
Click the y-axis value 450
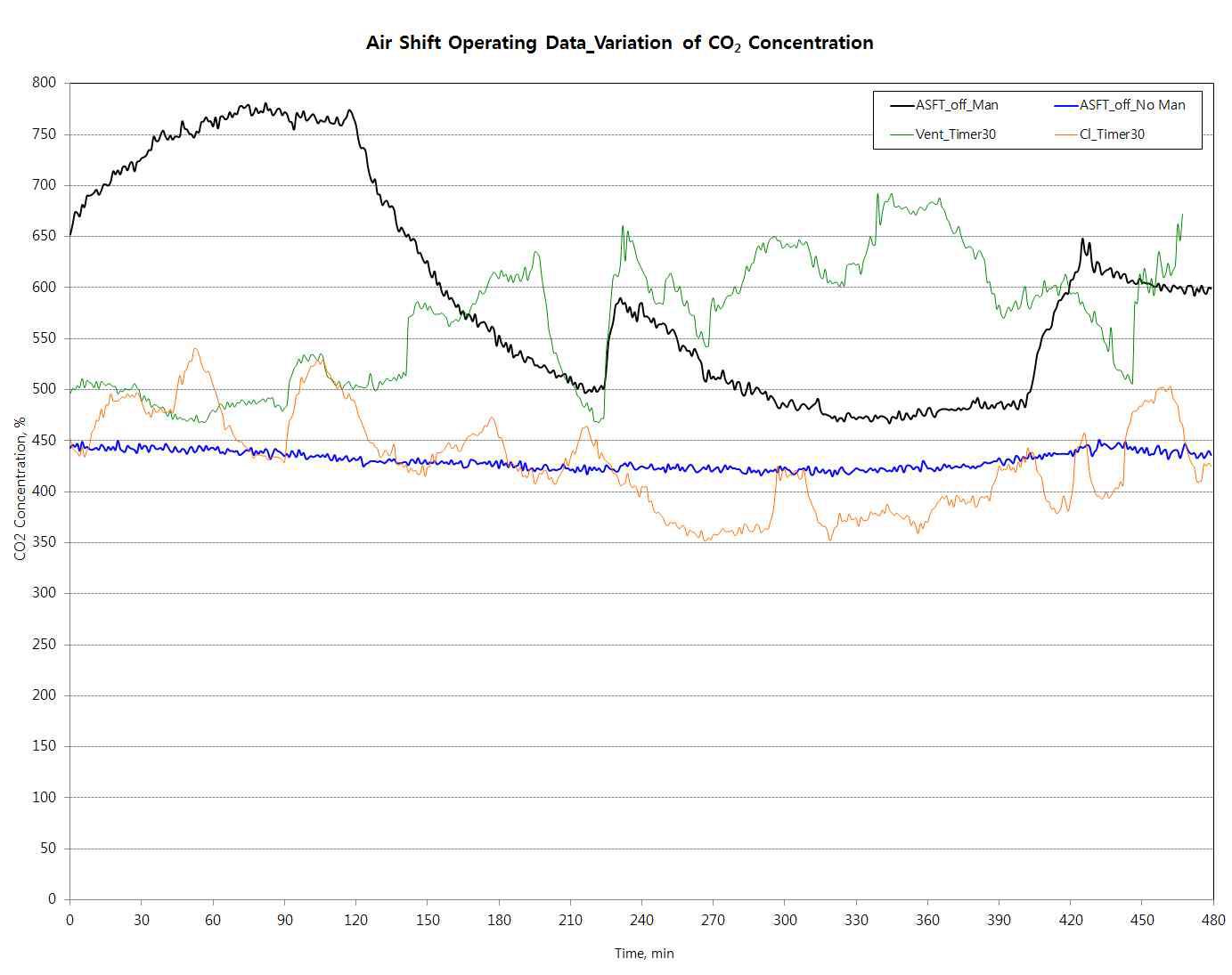click(x=45, y=440)
